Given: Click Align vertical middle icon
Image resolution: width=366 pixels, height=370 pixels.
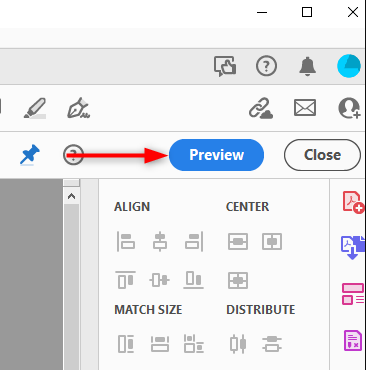Looking at the screenshot, I should (x=159, y=280).
